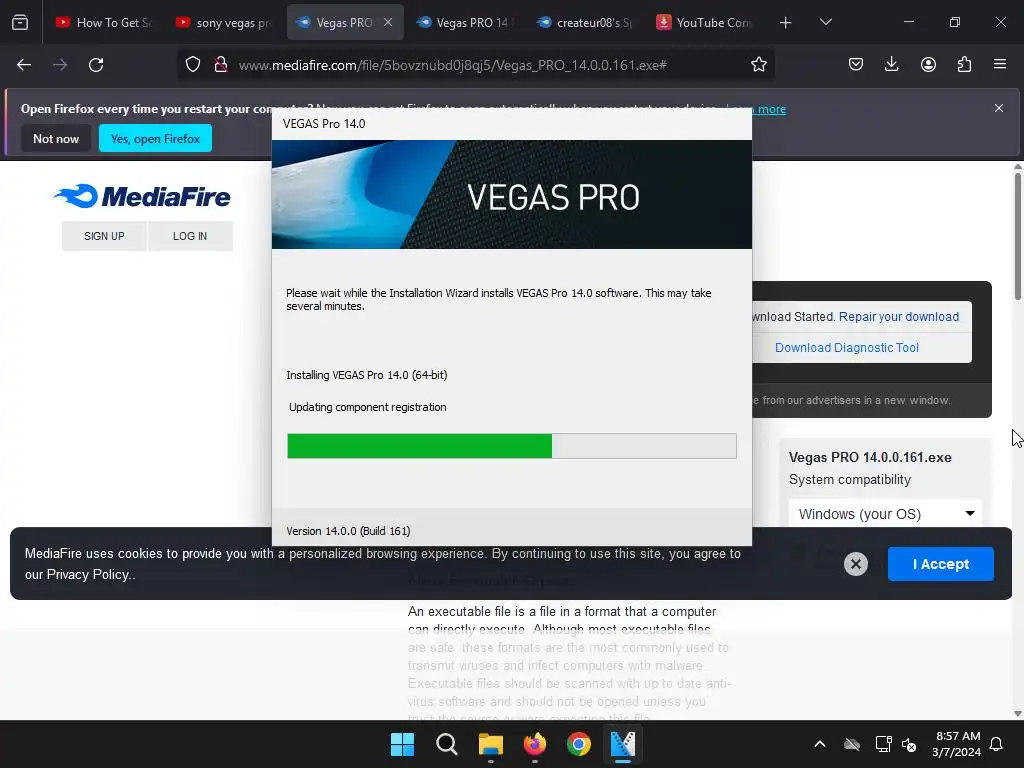This screenshot has width=1024, height=768.
Task: Open Google Chrome from the taskbar
Action: [579, 744]
